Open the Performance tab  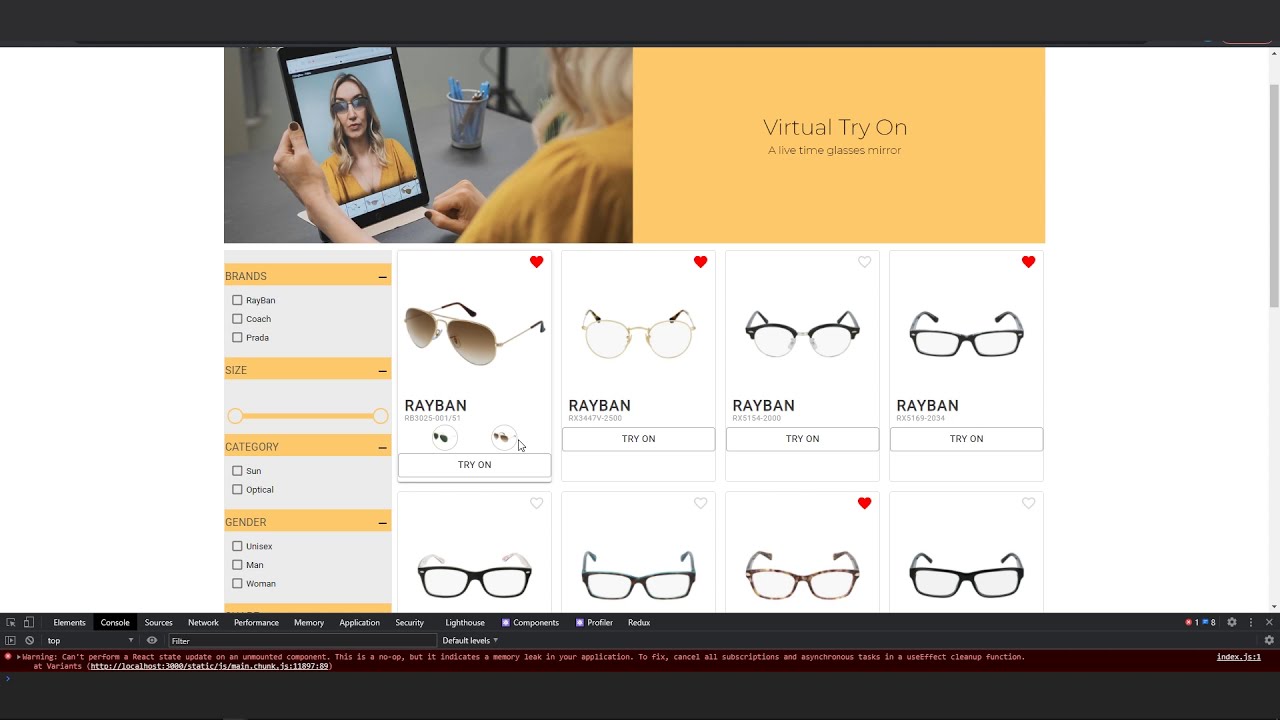coord(256,622)
